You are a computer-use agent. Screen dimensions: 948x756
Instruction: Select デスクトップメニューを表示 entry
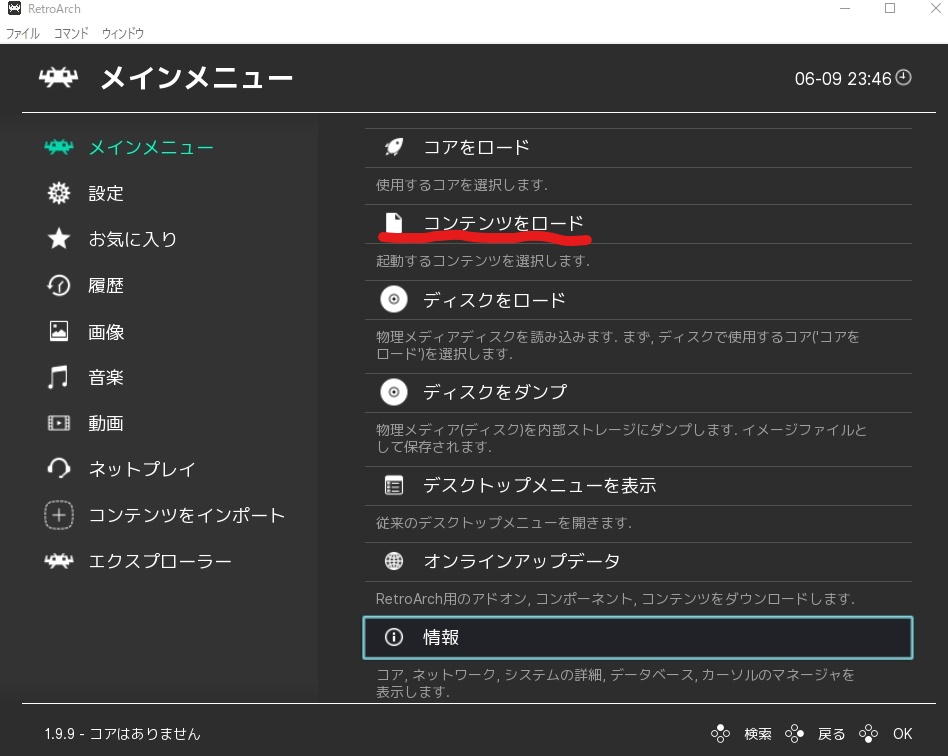(x=638, y=486)
